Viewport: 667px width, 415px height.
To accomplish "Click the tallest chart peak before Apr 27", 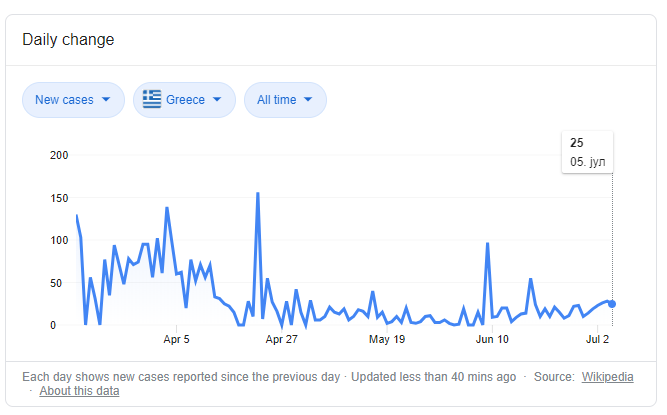I will pyautogui.click(x=258, y=194).
